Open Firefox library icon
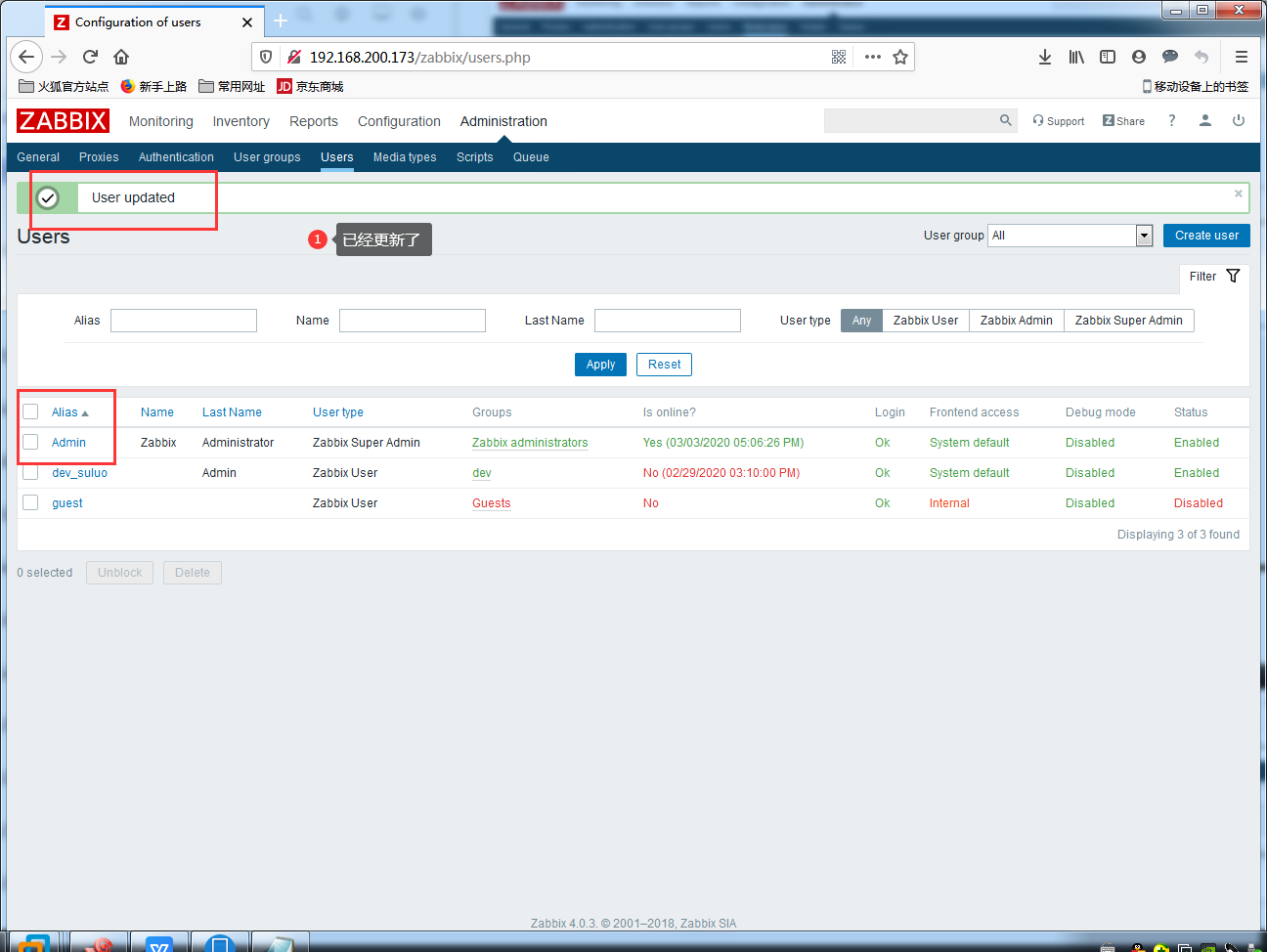This screenshot has height=952, width=1267. [1076, 57]
